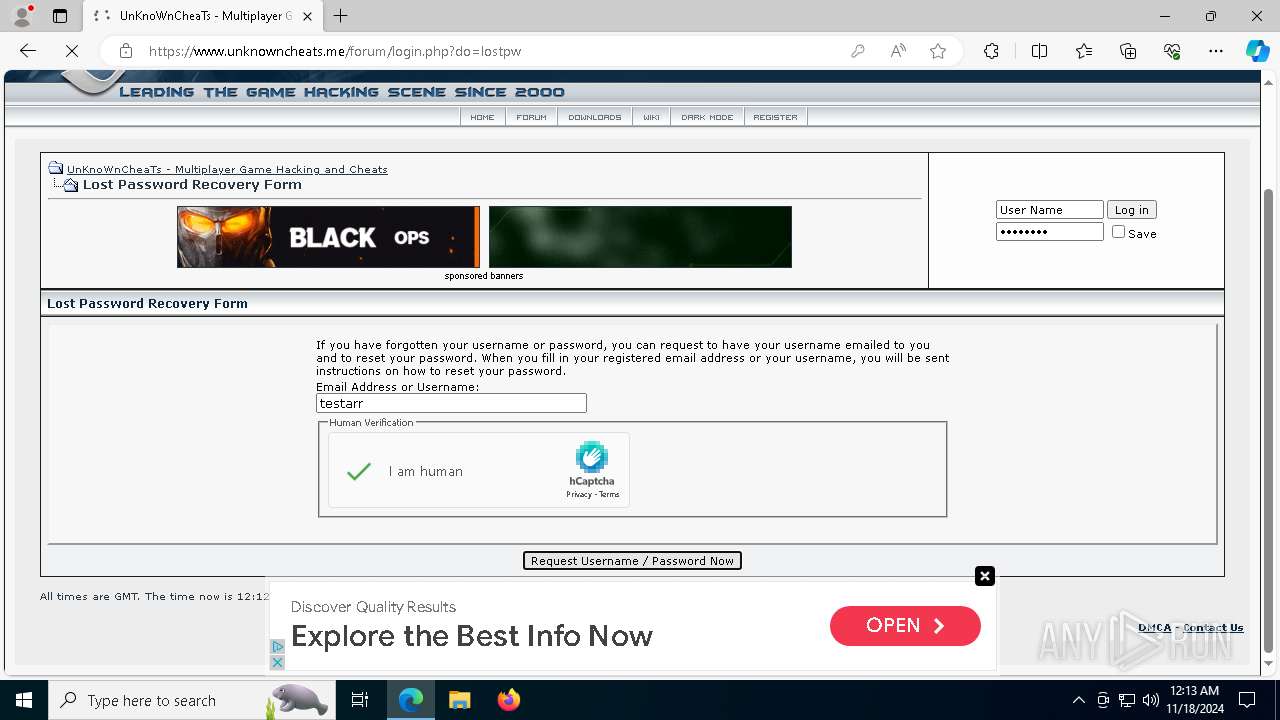Open the tab actions menu icon

pyautogui.click(x=60, y=16)
